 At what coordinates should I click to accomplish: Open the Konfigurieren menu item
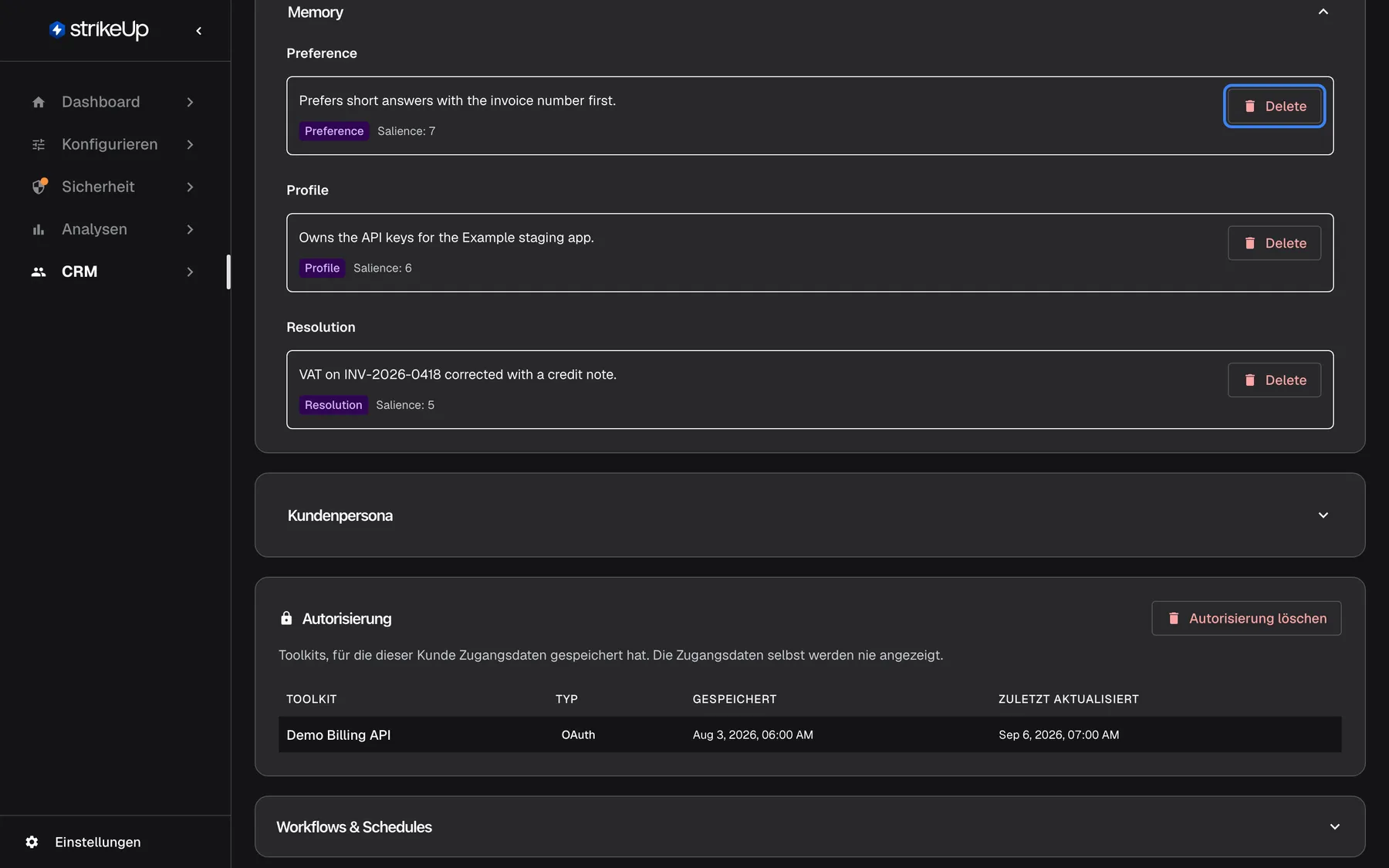[x=113, y=144]
